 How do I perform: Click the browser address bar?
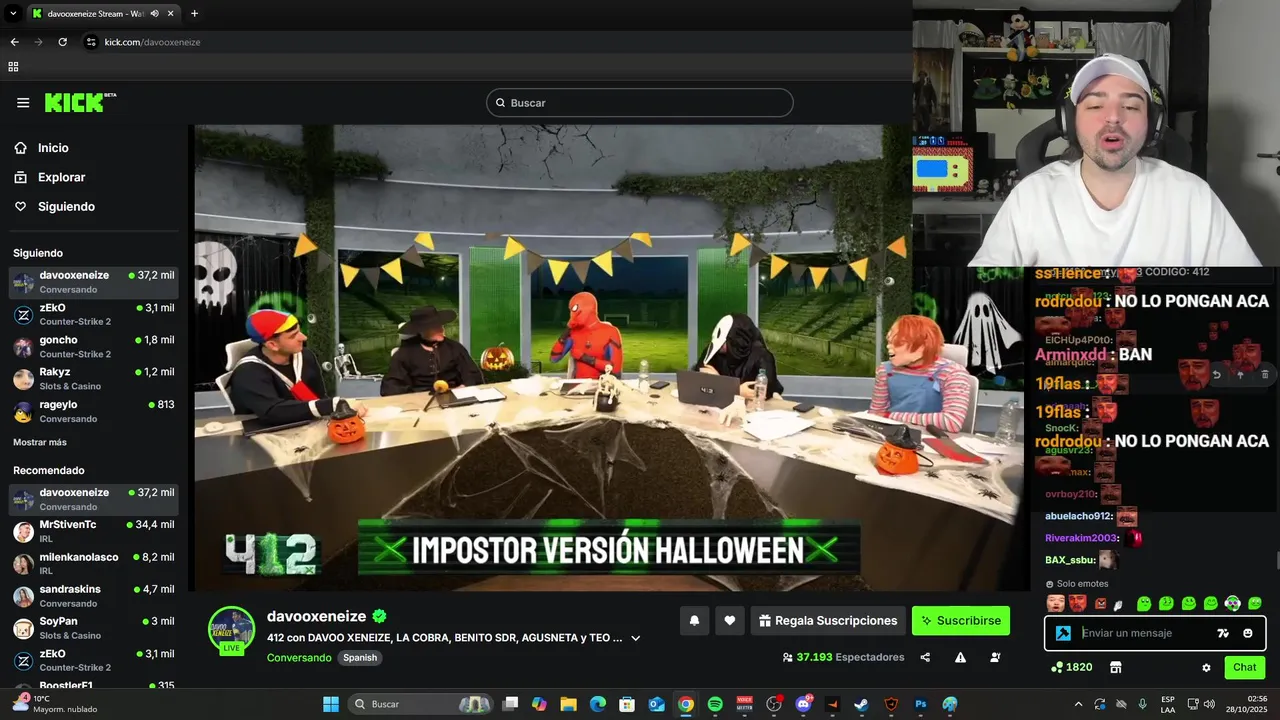[495, 42]
